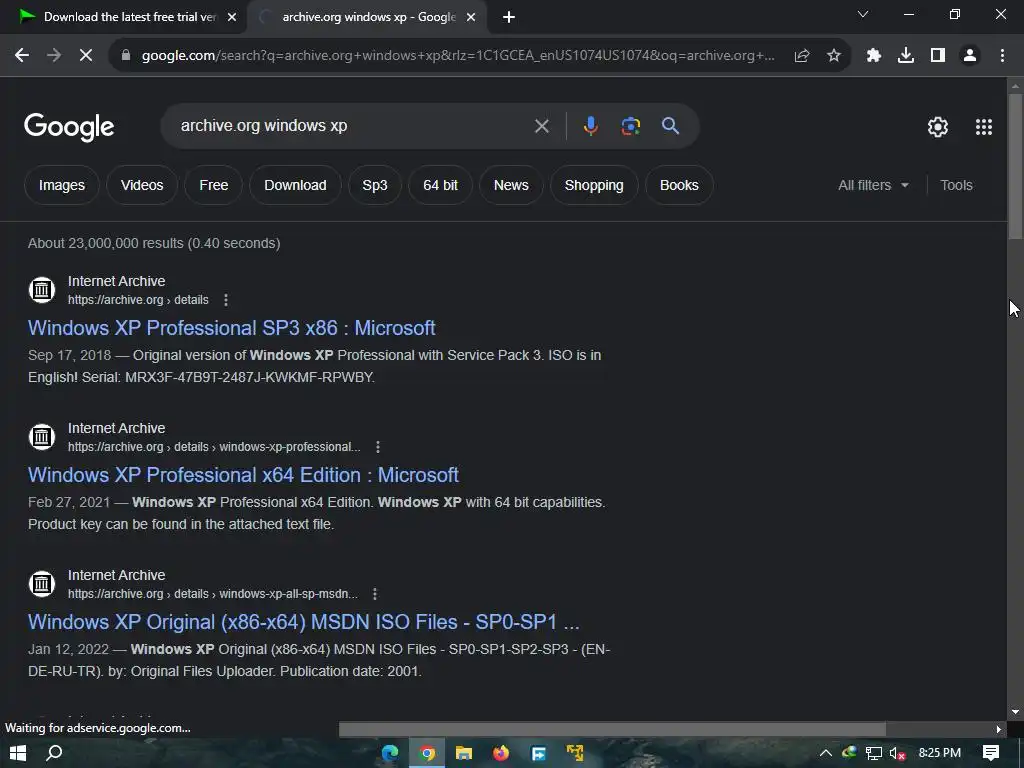Open Windows XP Original MSDN ISO Files link
Viewport: 1024px width, 768px height.
coord(304,622)
